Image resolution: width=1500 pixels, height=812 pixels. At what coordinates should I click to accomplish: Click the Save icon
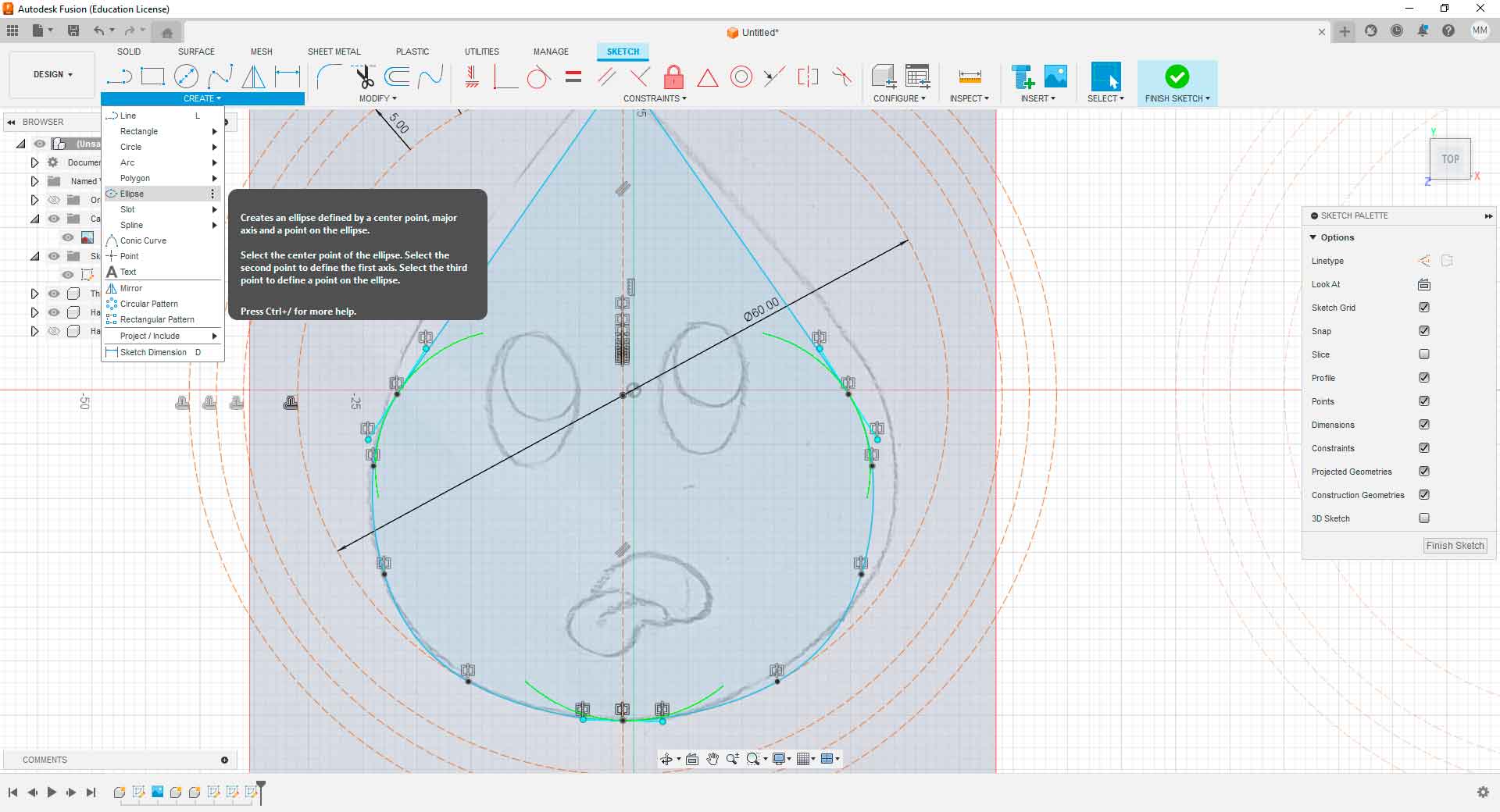[x=73, y=30]
